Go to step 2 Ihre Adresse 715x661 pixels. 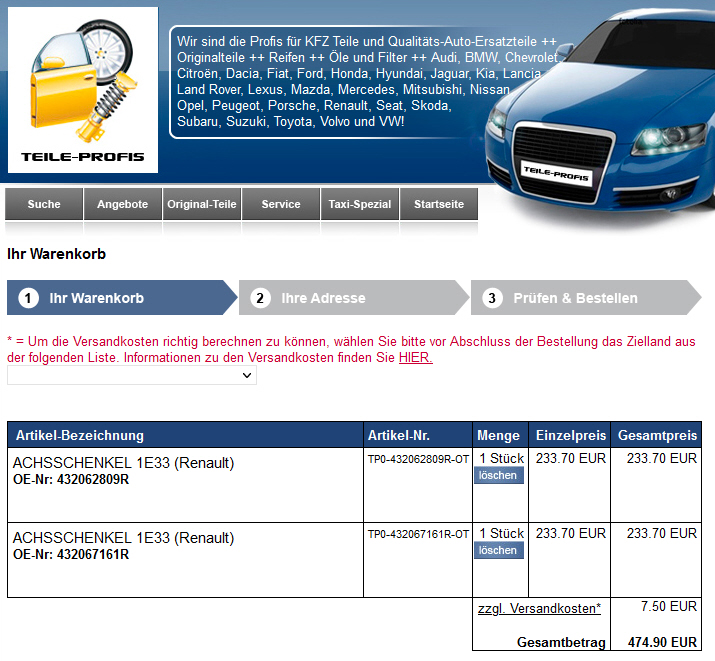click(x=323, y=298)
